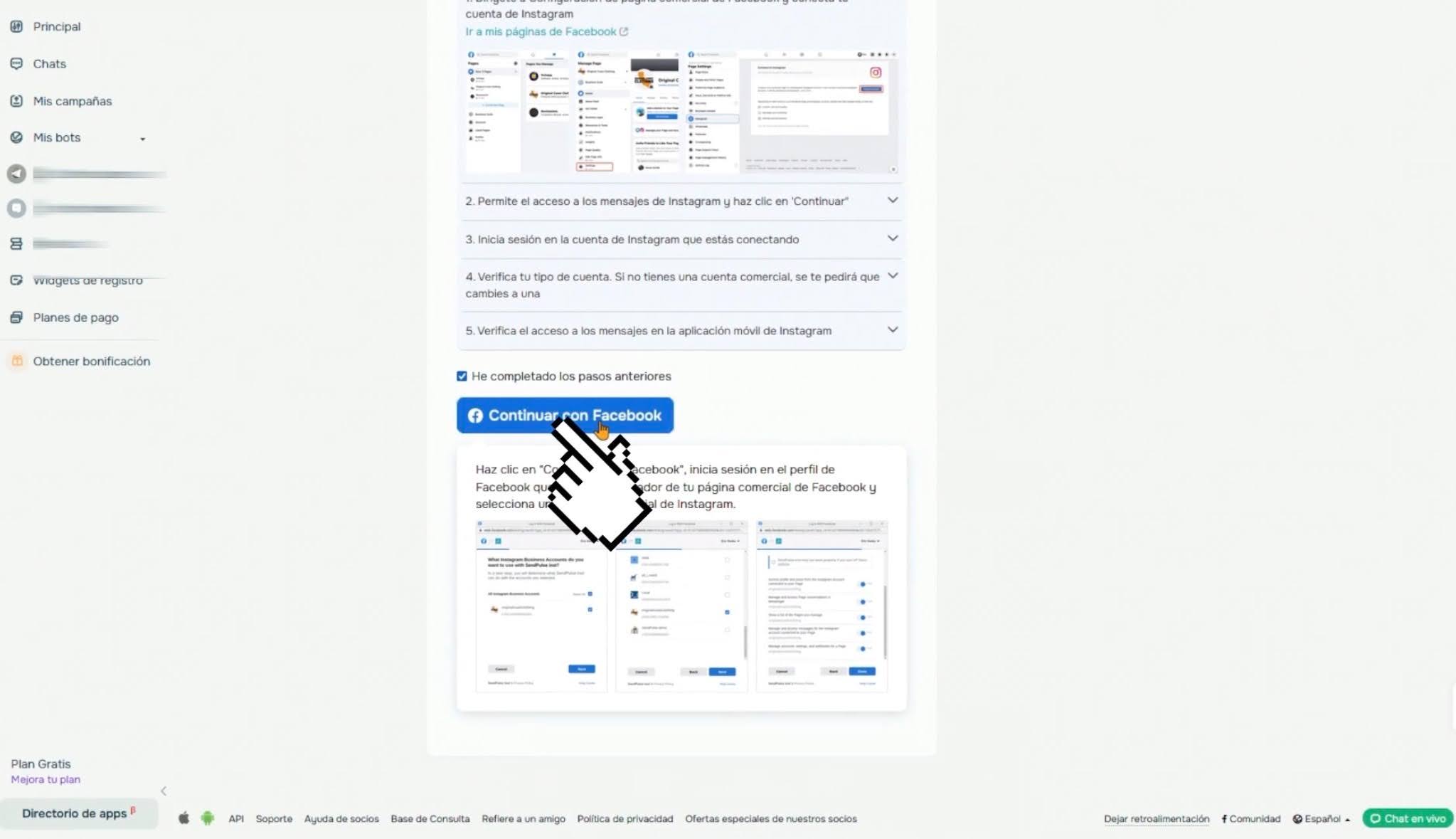Click the Apple app icon in footer
The width and height of the screenshot is (1456, 839).
coord(184,818)
